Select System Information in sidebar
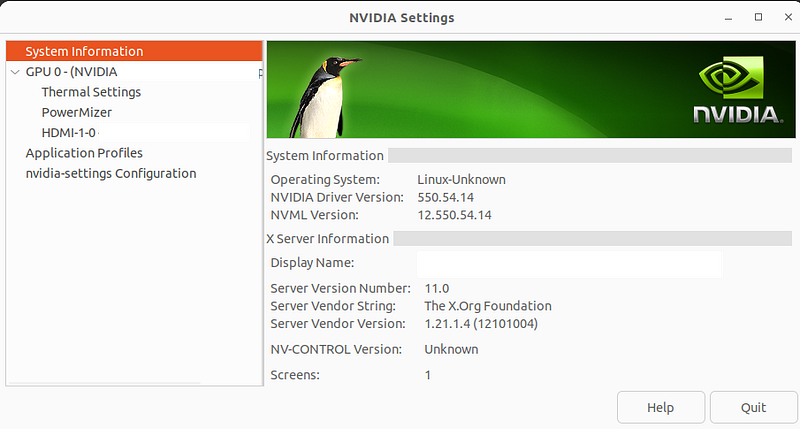The image size is (800, 429). click(134, 51)
